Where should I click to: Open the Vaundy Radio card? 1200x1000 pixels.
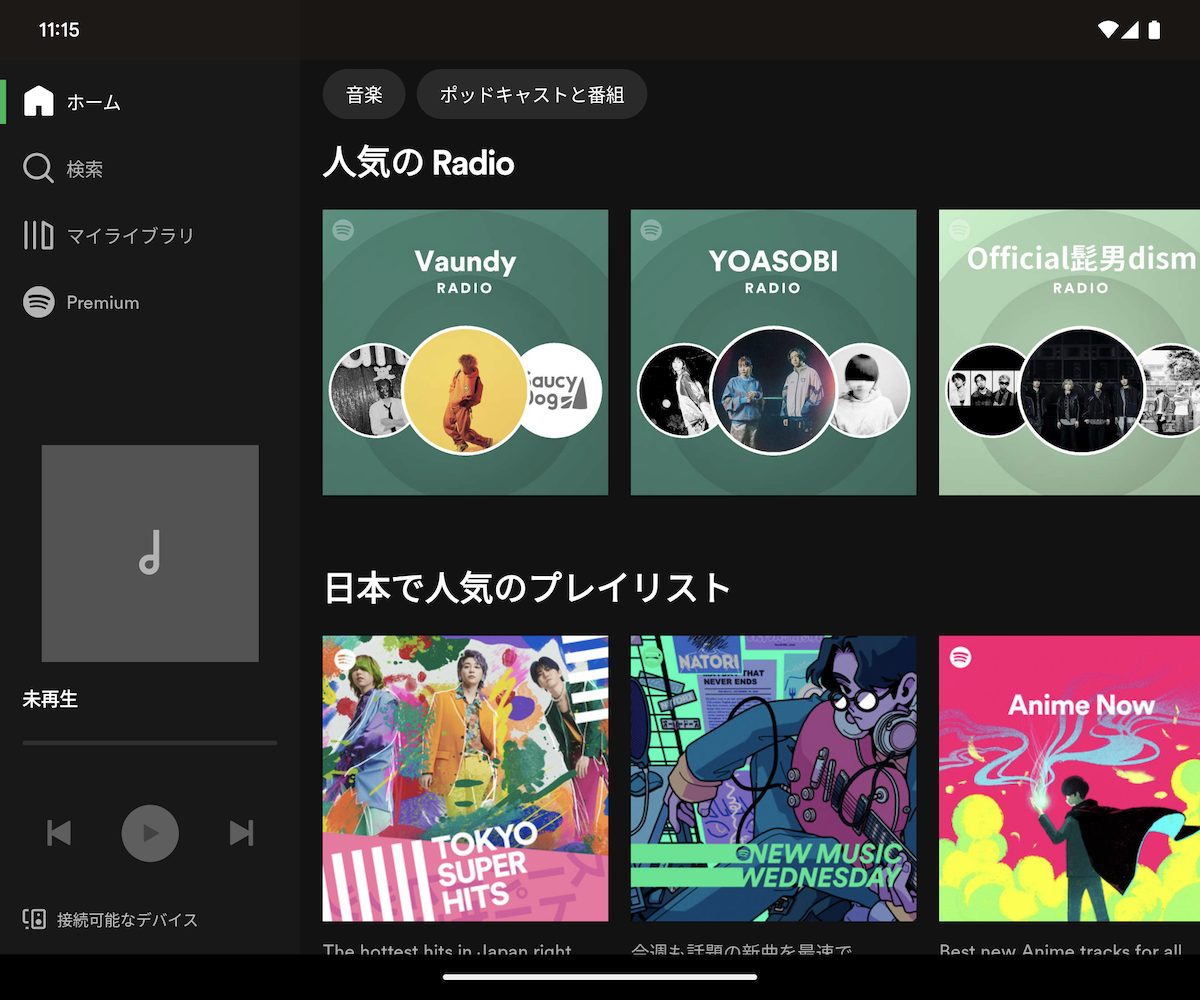465,352
